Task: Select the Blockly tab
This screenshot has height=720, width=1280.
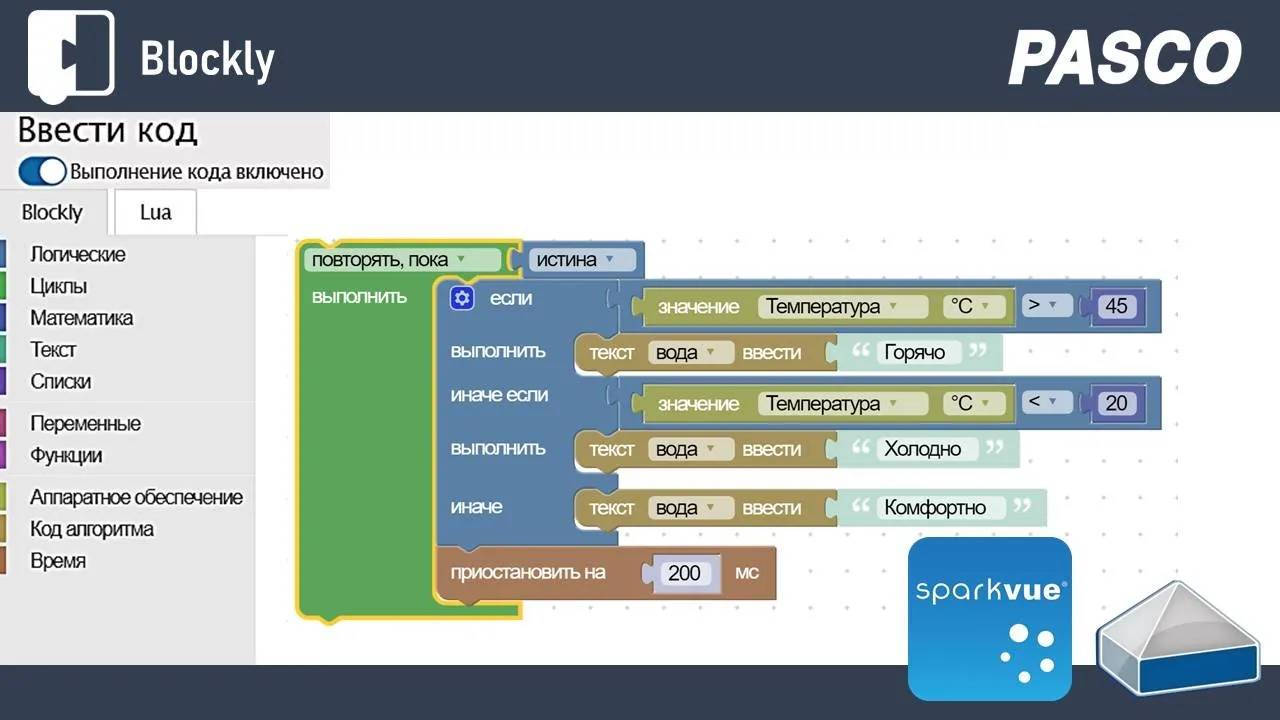Action: 52,212
